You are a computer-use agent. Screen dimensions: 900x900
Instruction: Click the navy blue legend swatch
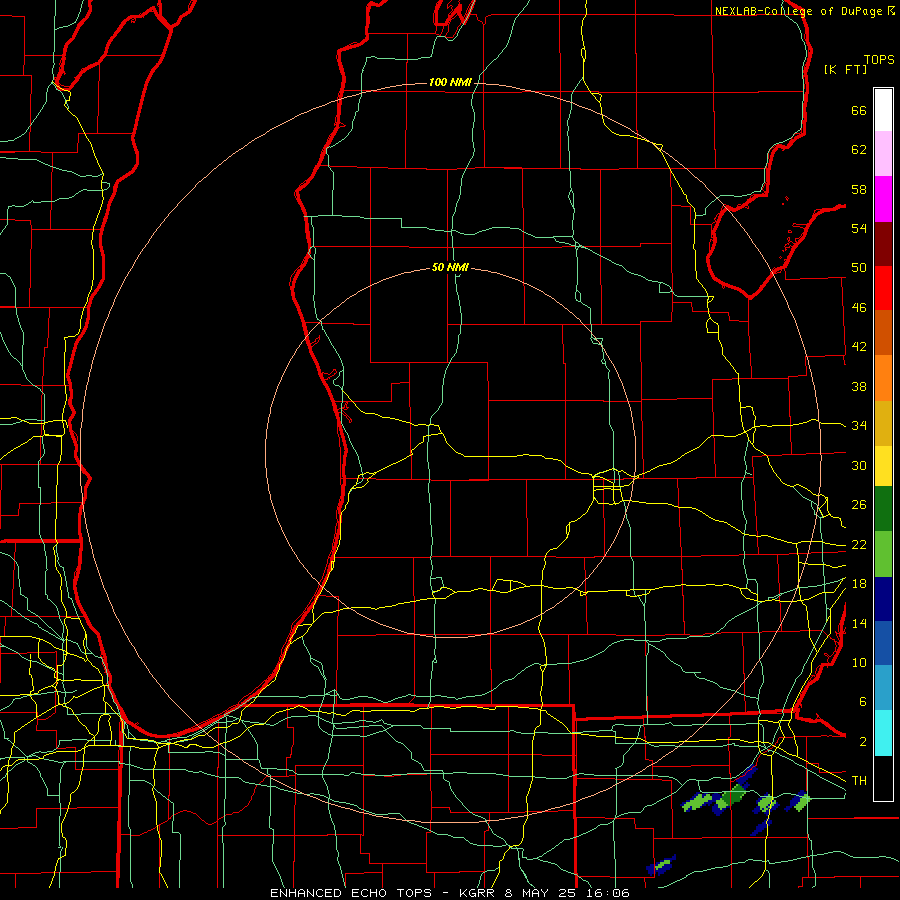[883, 599]
